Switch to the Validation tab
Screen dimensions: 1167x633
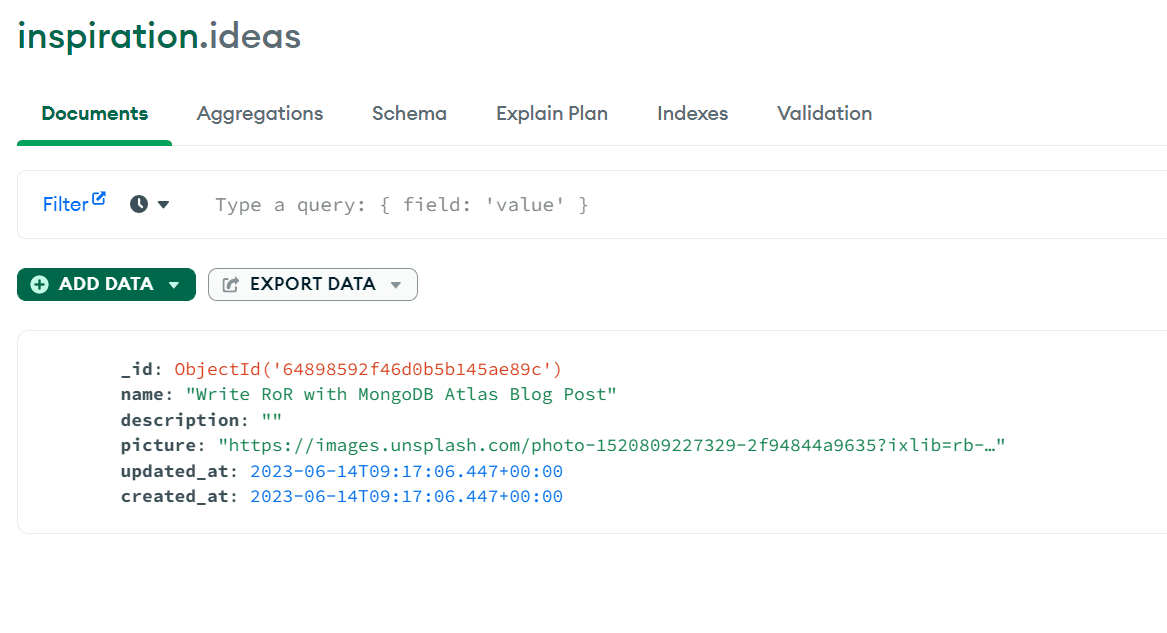(824, 113)
